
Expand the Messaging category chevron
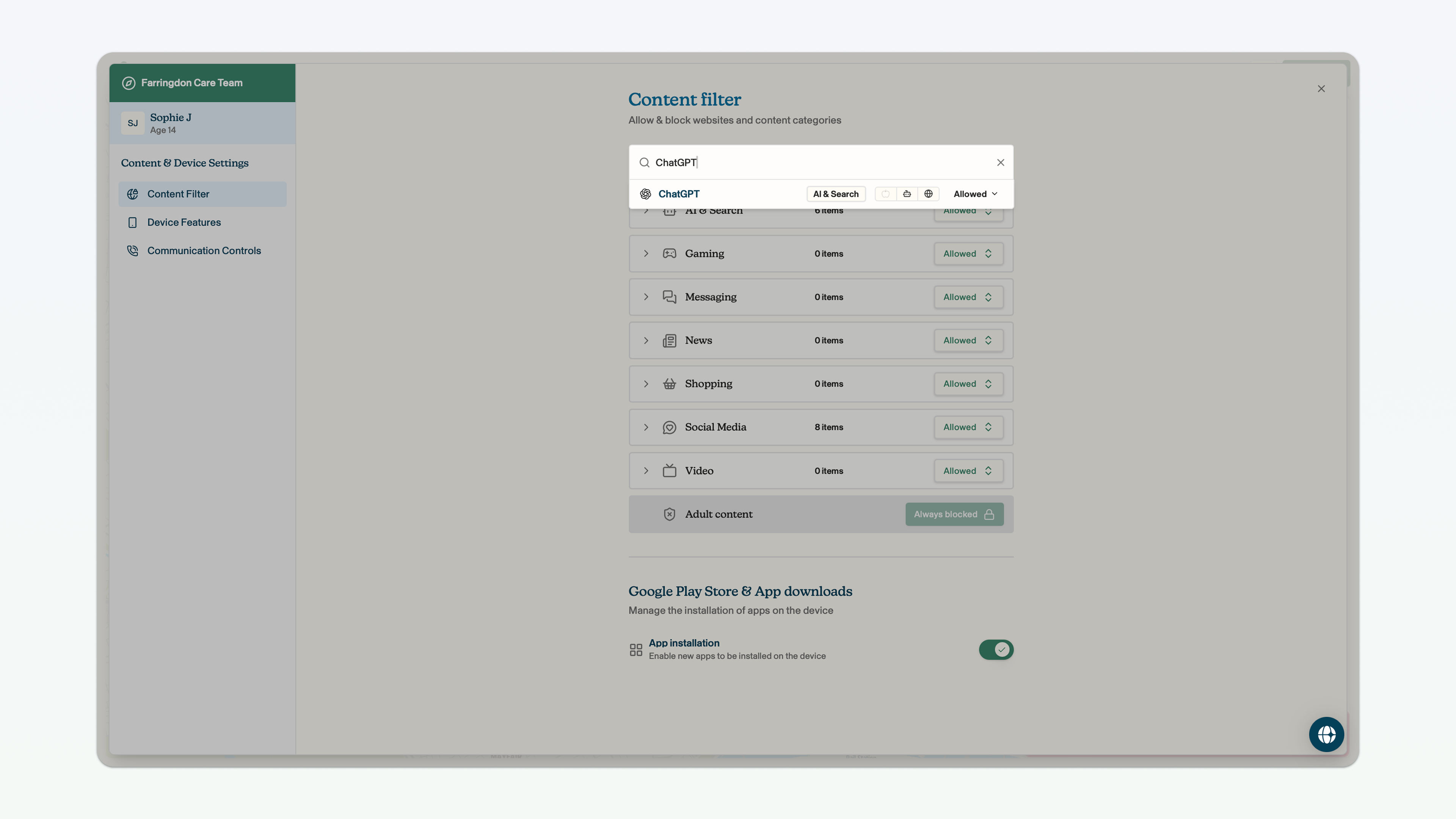646,297
